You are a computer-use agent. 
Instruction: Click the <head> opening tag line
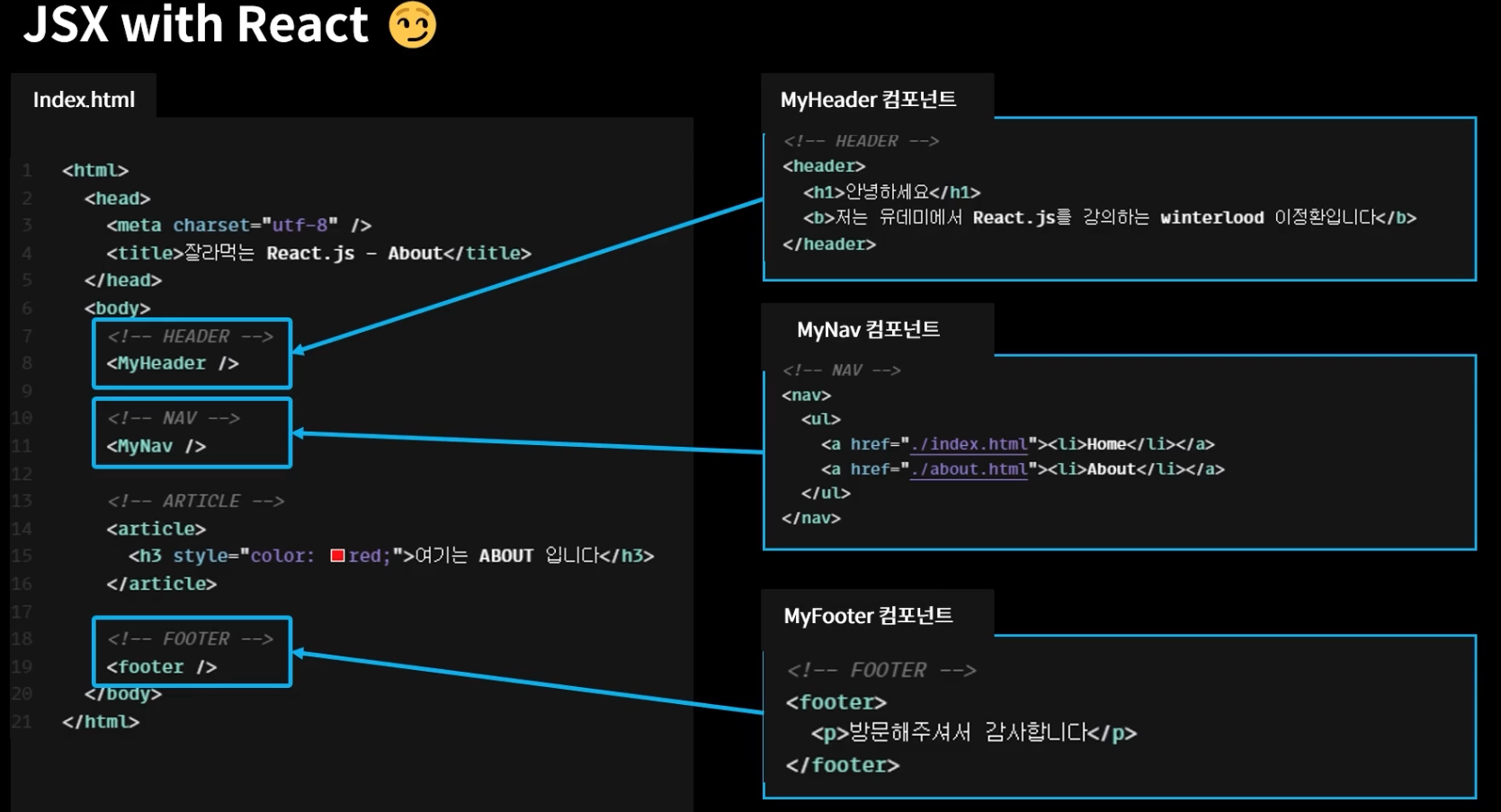[118, 198]
